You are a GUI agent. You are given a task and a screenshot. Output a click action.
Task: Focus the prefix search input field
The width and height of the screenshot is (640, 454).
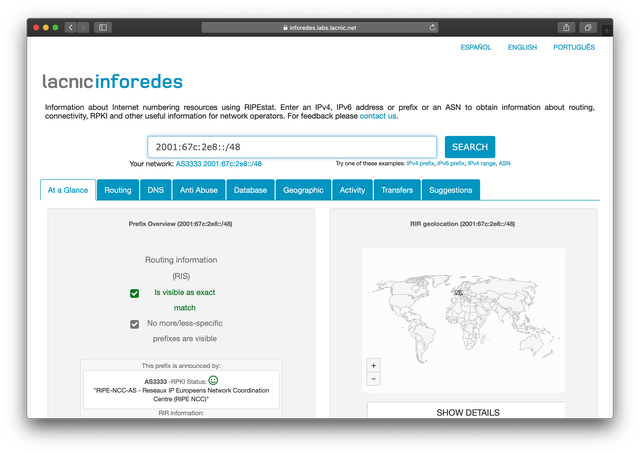click(292, 147)
